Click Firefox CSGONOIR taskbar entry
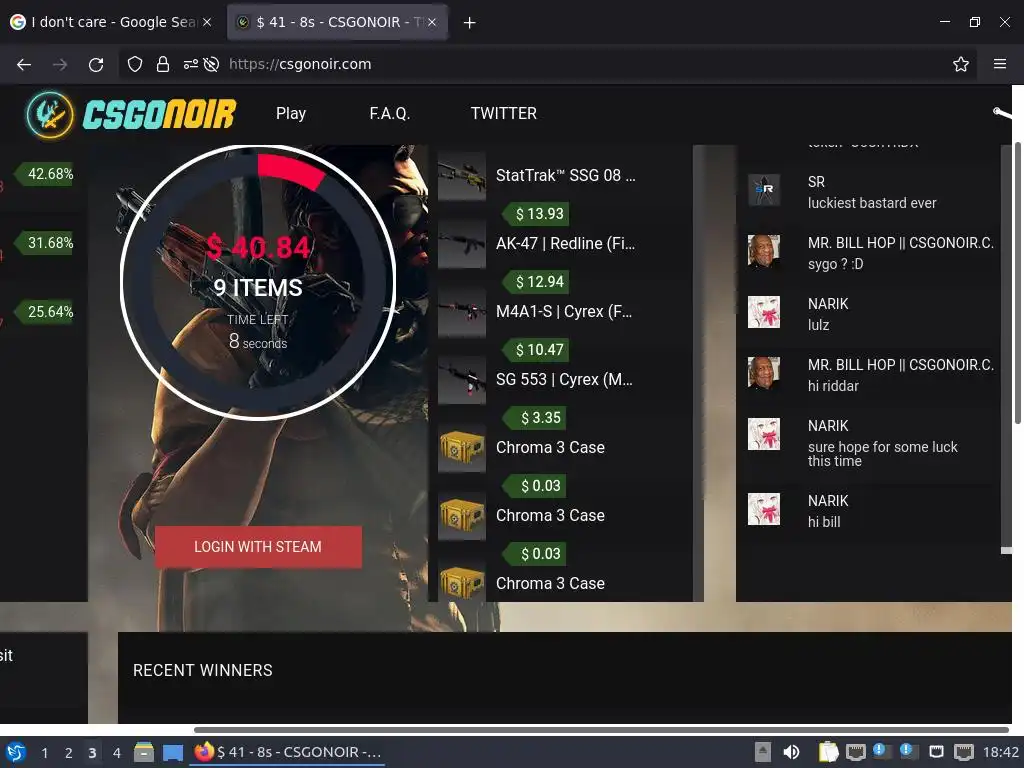 click(287, 752)
